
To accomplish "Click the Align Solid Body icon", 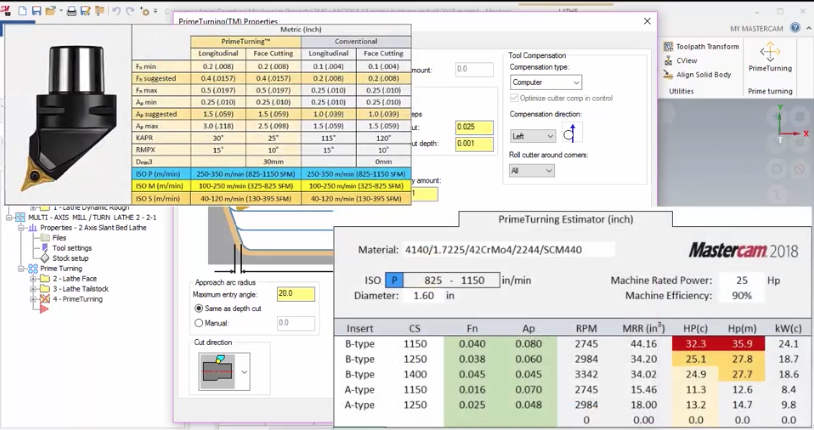I will [x=669, y=75].
